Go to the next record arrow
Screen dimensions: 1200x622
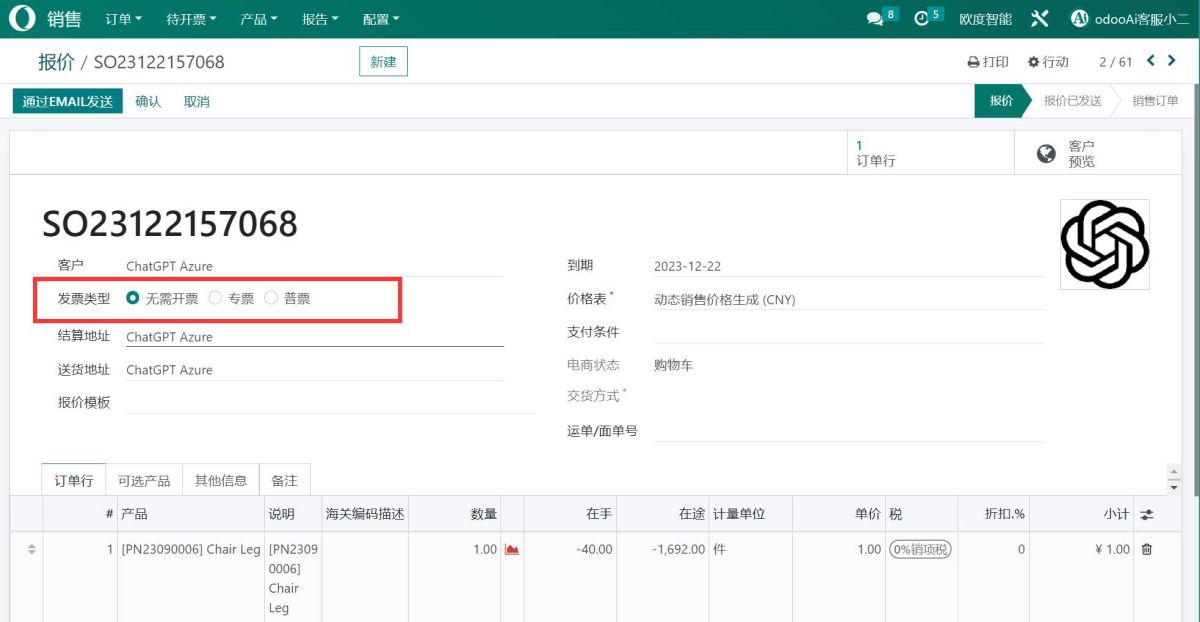[x=1172, y=61]
